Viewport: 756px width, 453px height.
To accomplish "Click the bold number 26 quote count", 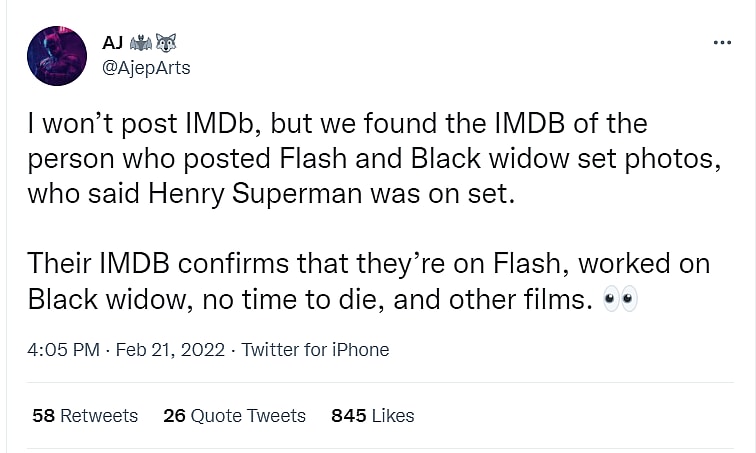I will pos(174,415).
